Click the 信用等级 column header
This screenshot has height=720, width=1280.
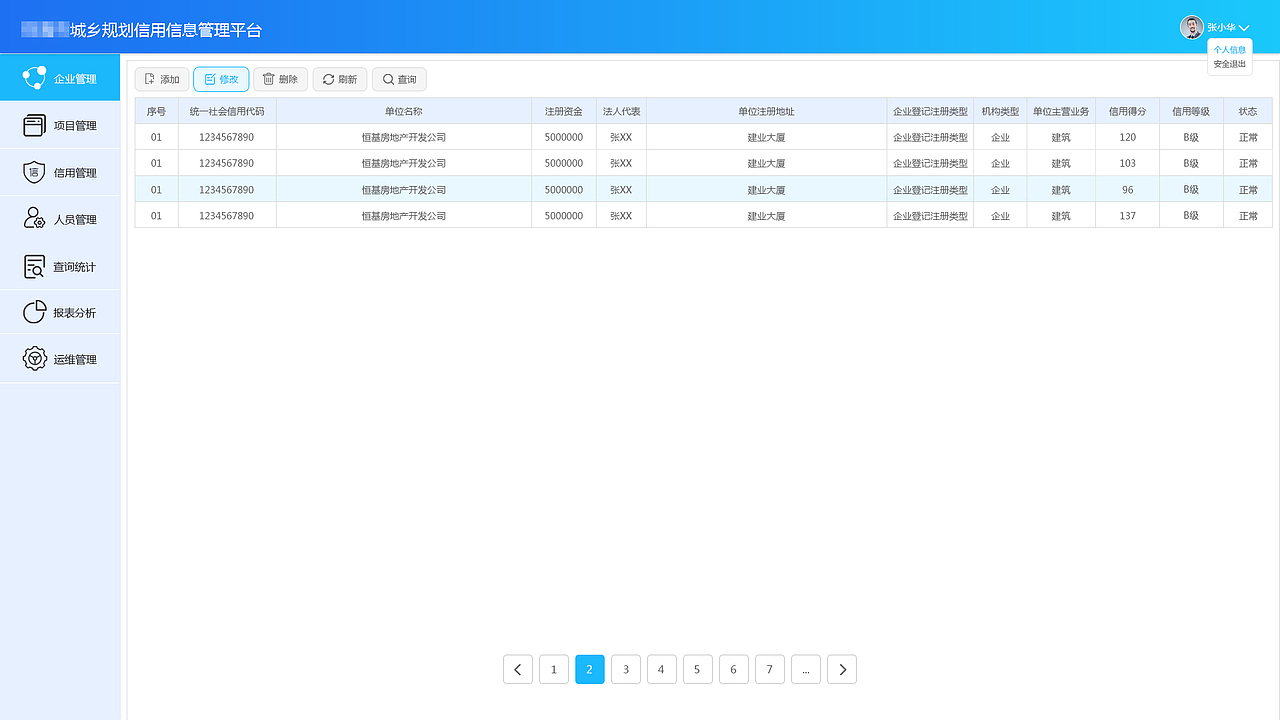(1191, 111)
